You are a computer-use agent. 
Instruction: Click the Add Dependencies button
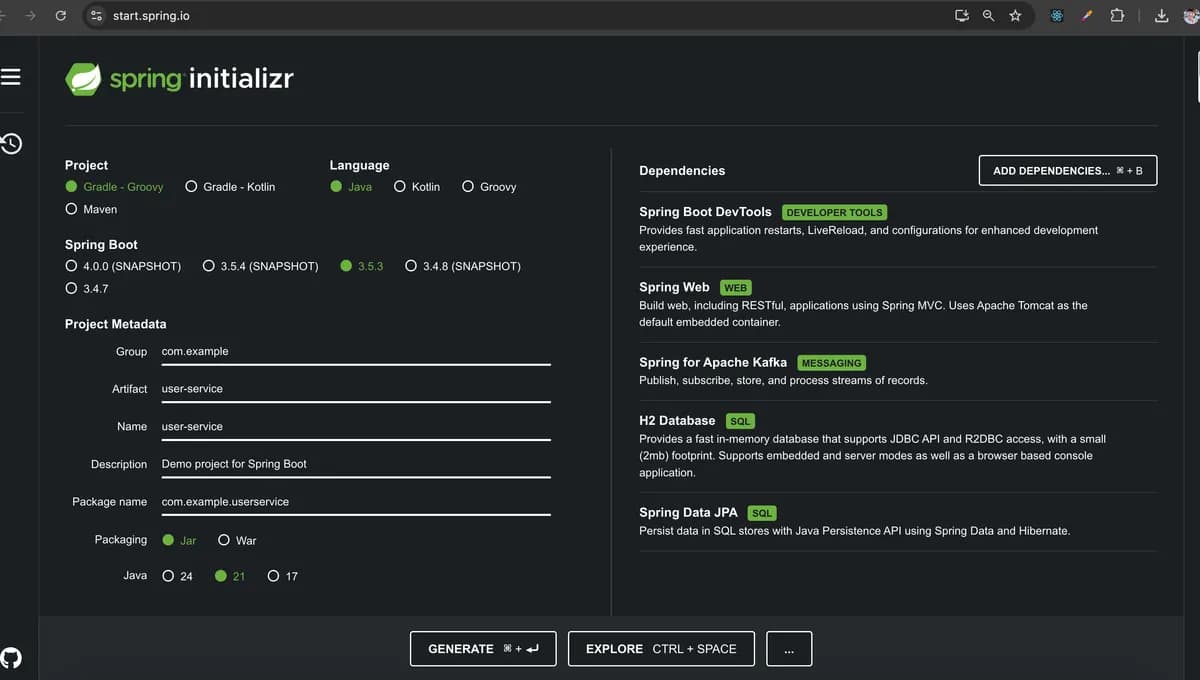click(x=1068, y=171)
